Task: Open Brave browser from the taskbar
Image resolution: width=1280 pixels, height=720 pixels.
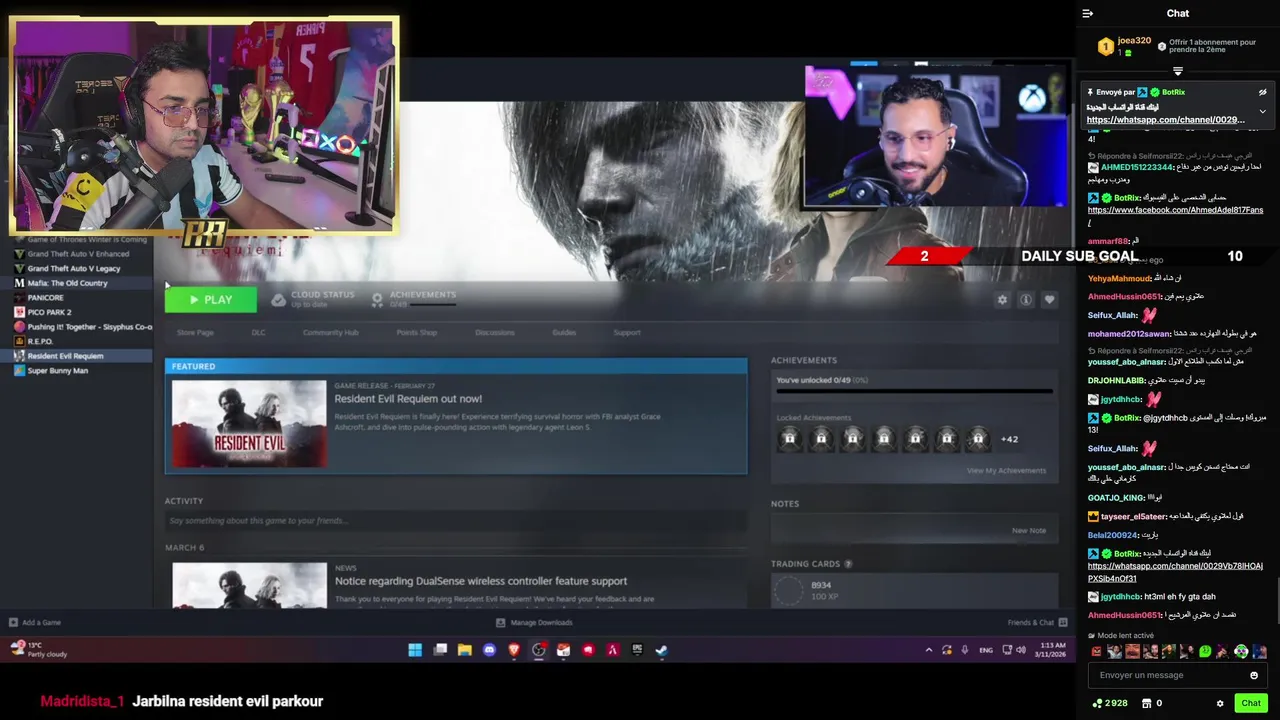Action: 514,650
